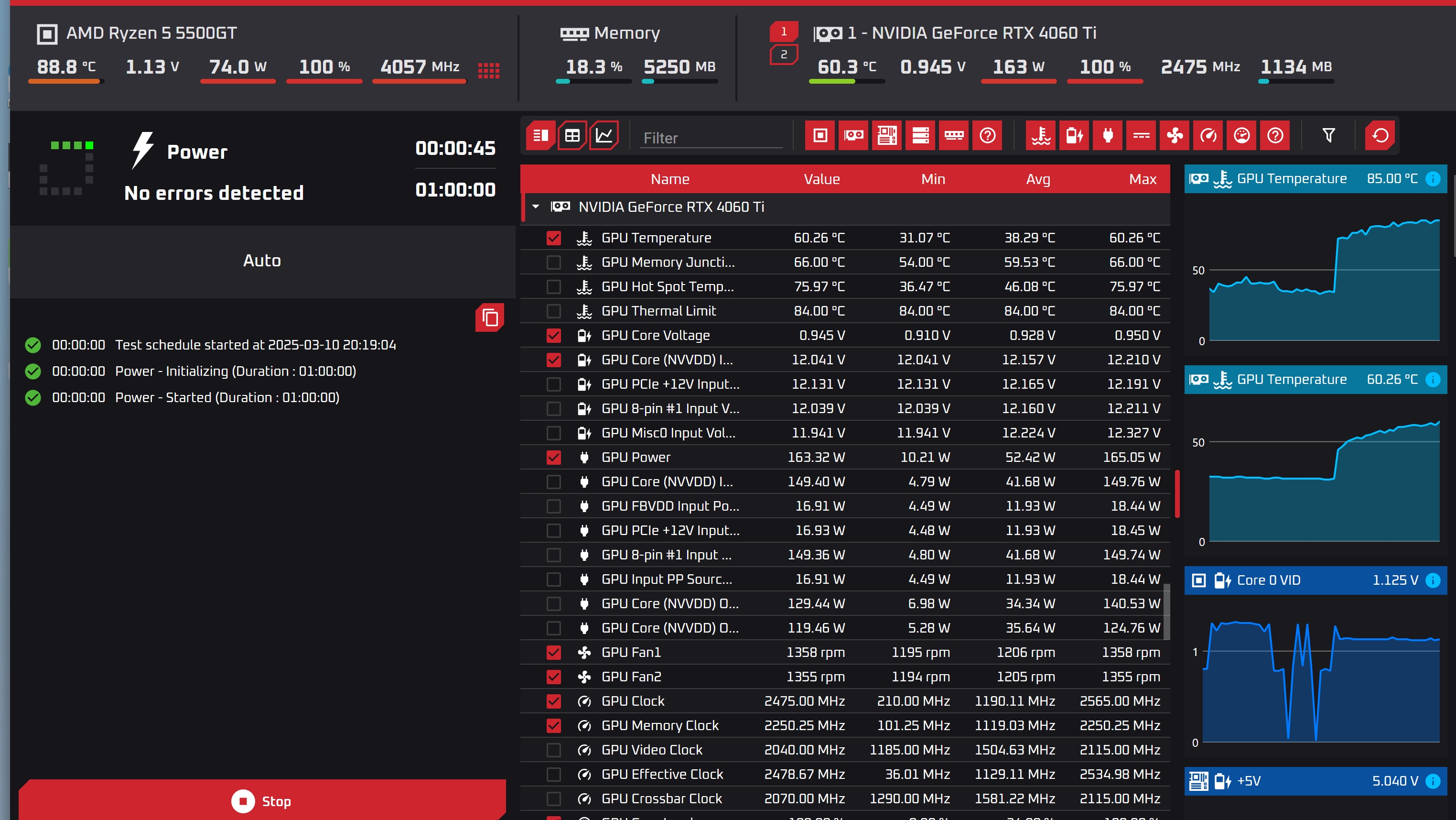Check the GPU Hot Spot Temperature row
The image size is (1456, 820).
(x=554, y=287)
